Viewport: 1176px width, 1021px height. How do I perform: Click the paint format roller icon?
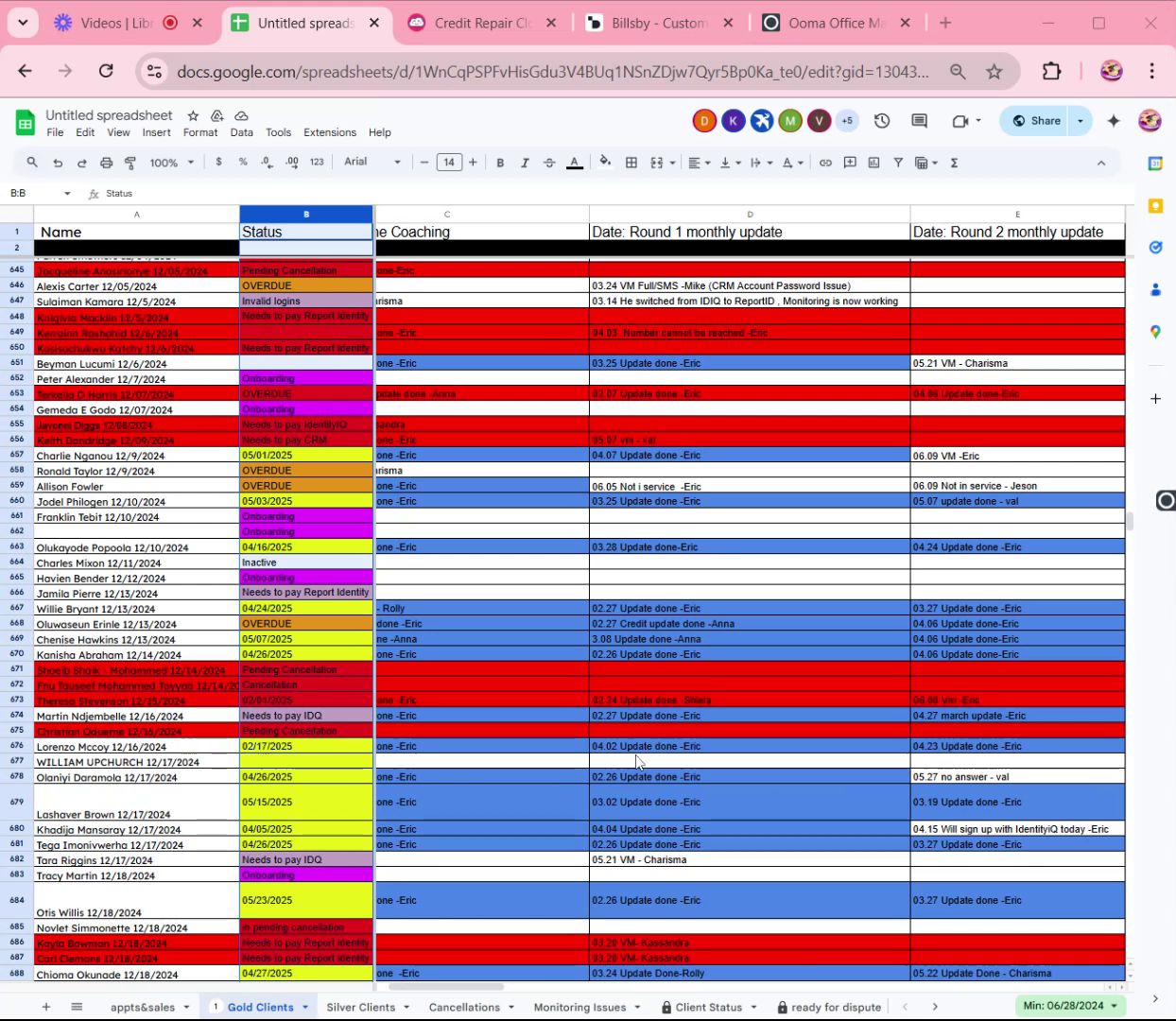click(x=130, y=163)
